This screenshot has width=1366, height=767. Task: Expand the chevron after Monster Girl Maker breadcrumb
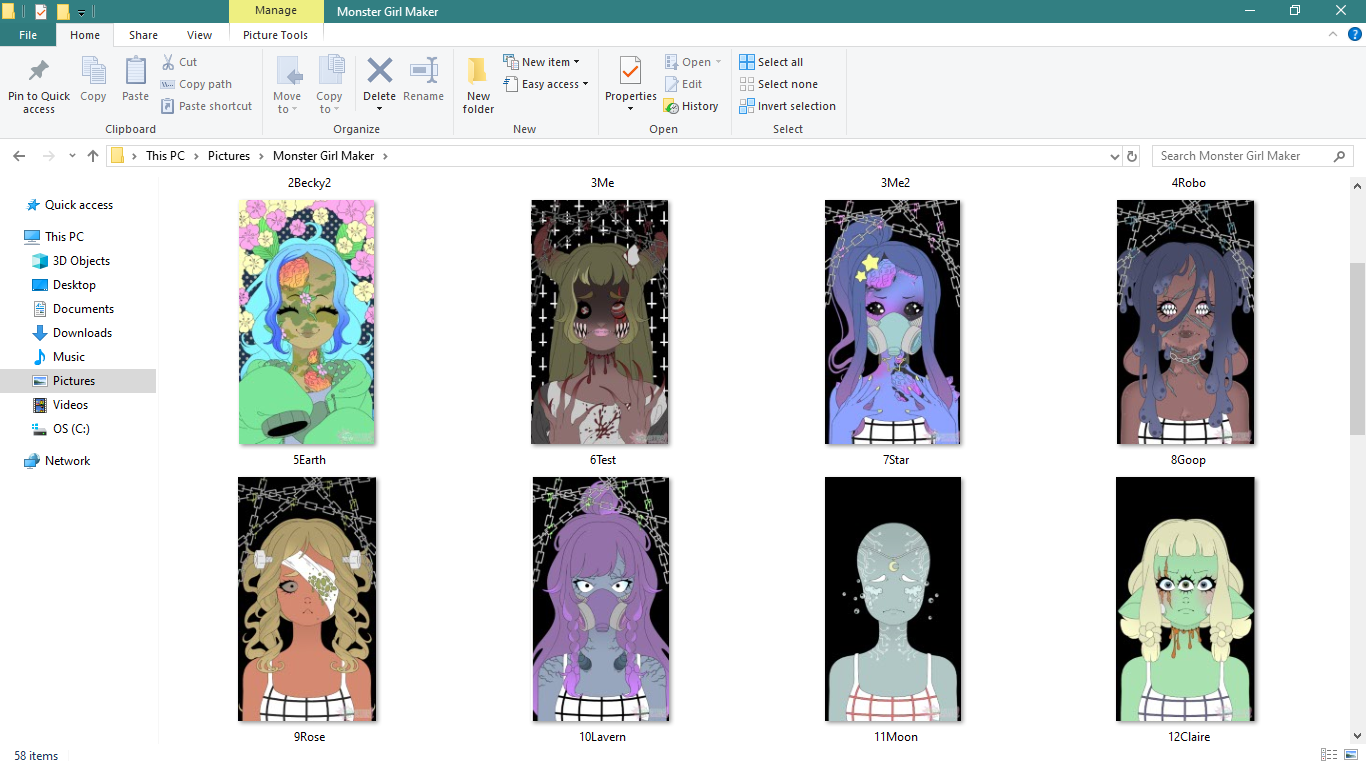[385, 156]
